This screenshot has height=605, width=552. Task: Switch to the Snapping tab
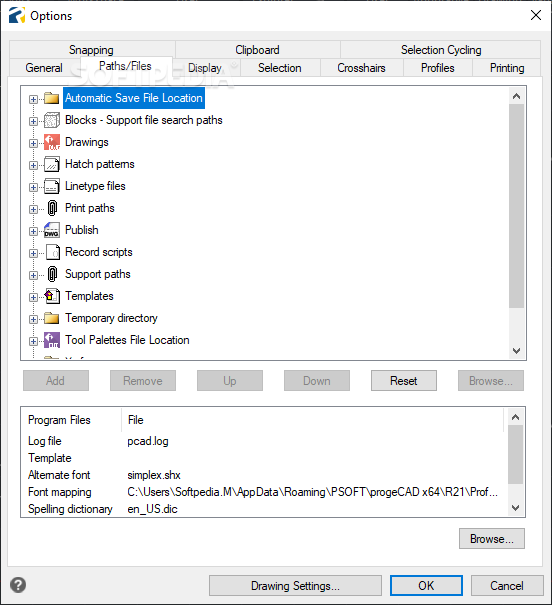(x=91, y=50)
